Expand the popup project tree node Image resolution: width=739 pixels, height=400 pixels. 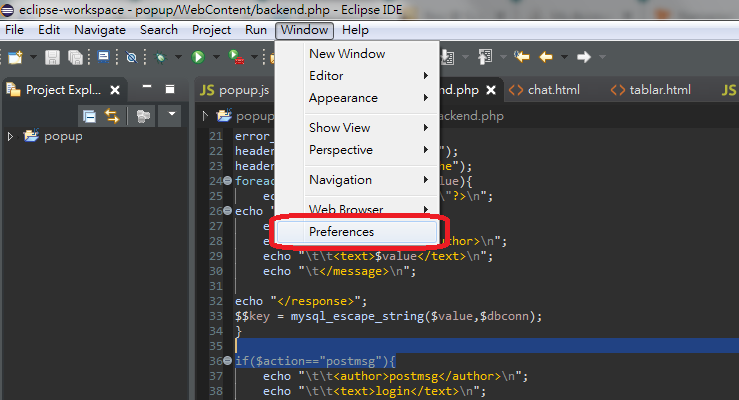pyautogui.click(x=11, y=136)
